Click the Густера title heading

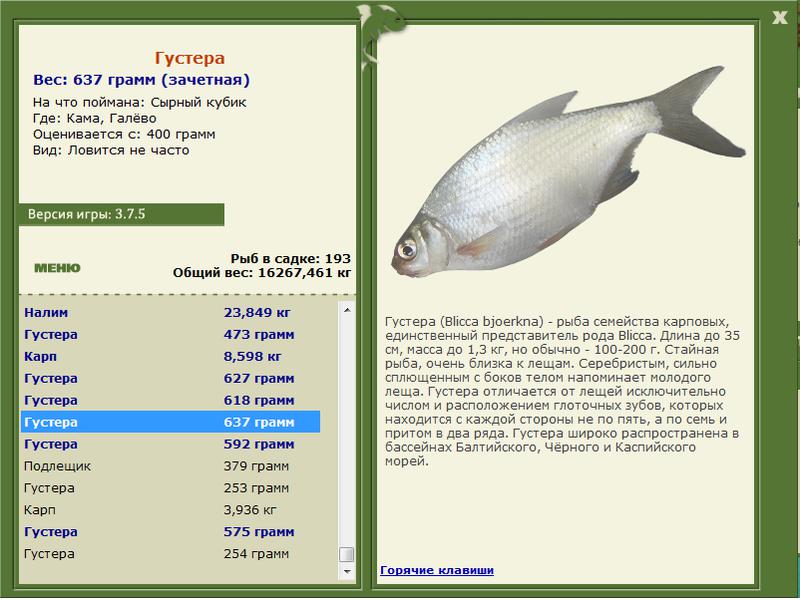[x=190, y=58]
